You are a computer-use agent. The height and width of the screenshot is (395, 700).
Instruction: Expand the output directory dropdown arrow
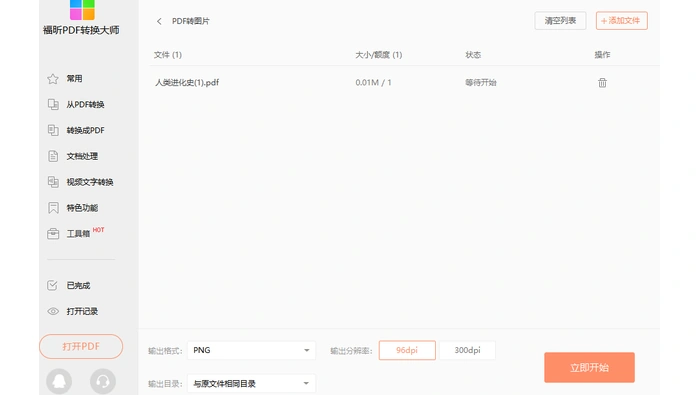(306, 383)
